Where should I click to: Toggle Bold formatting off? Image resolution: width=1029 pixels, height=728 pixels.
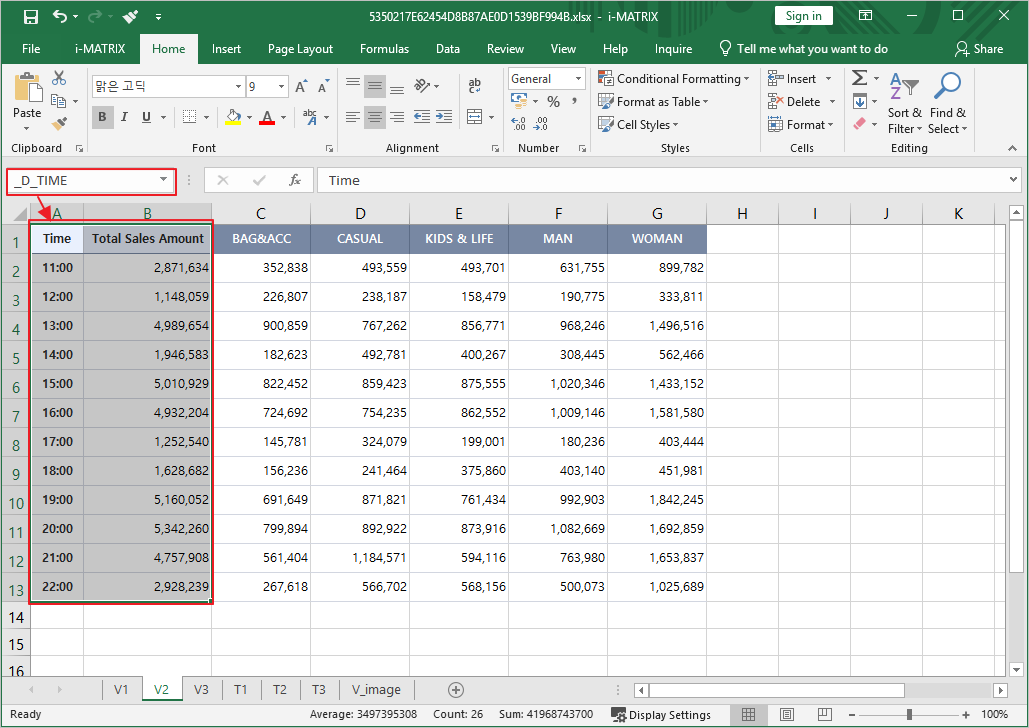pos(102,117)
